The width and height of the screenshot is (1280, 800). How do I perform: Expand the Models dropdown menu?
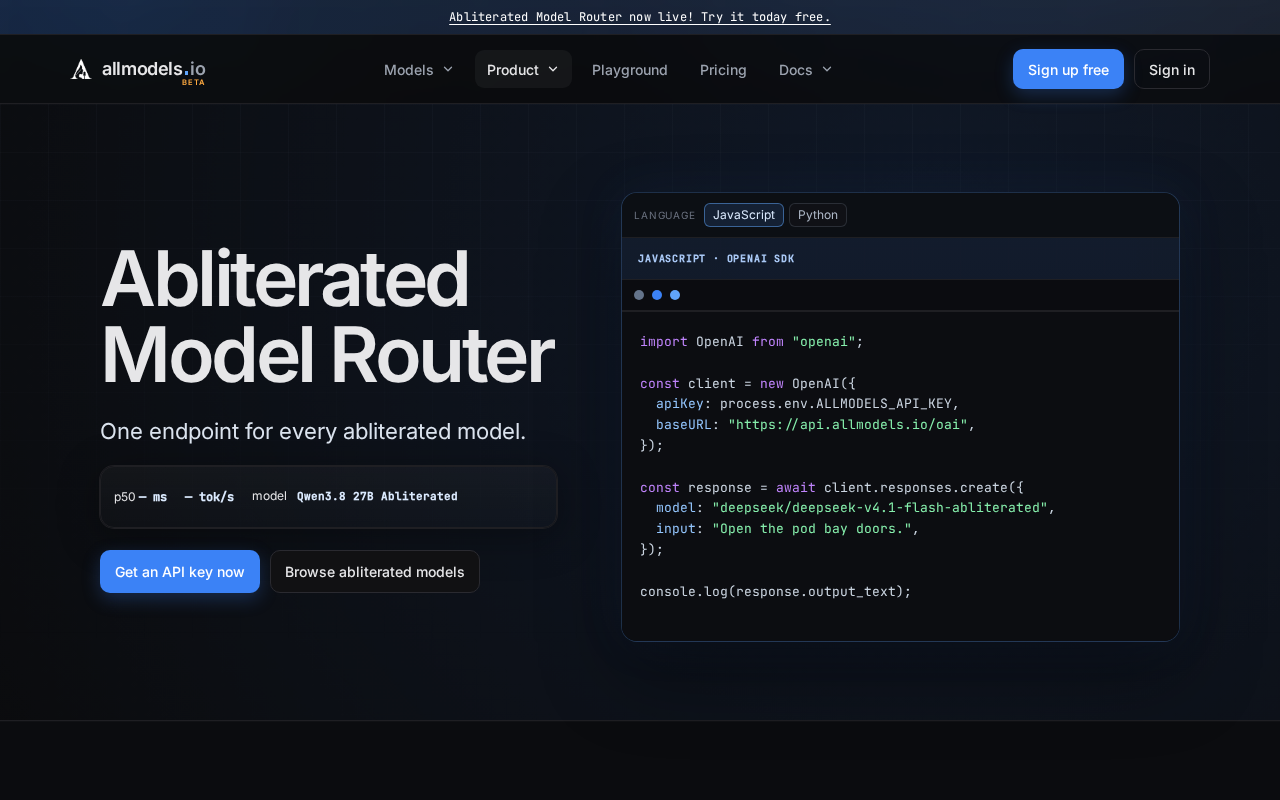click(x=419, y=69)
